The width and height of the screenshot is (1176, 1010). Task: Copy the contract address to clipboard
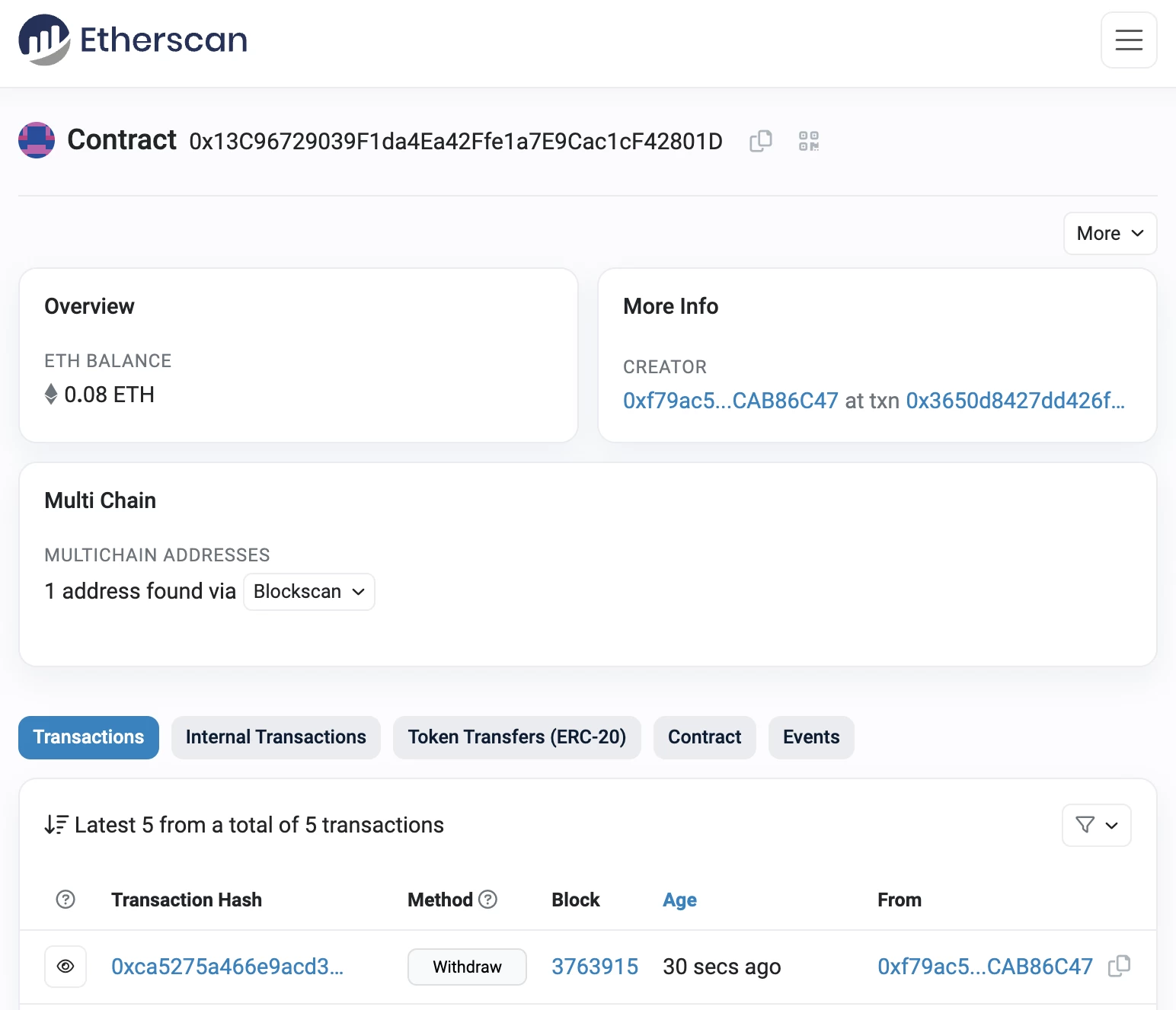[761, 141]
